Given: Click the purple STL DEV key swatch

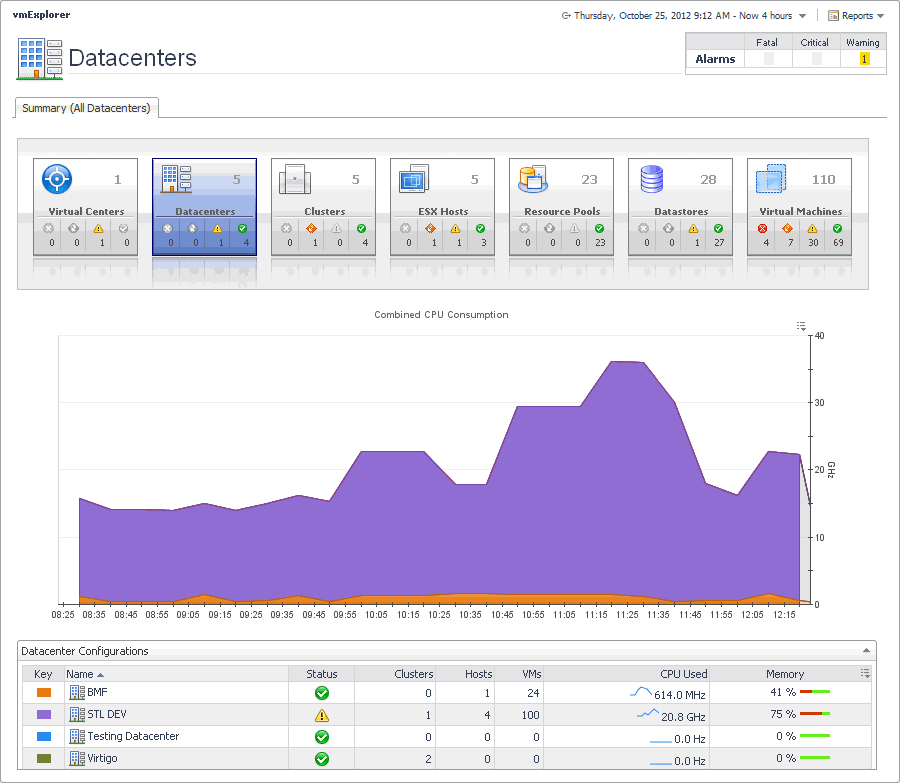Looking at the screenshot, I should (x=43, y=715).
